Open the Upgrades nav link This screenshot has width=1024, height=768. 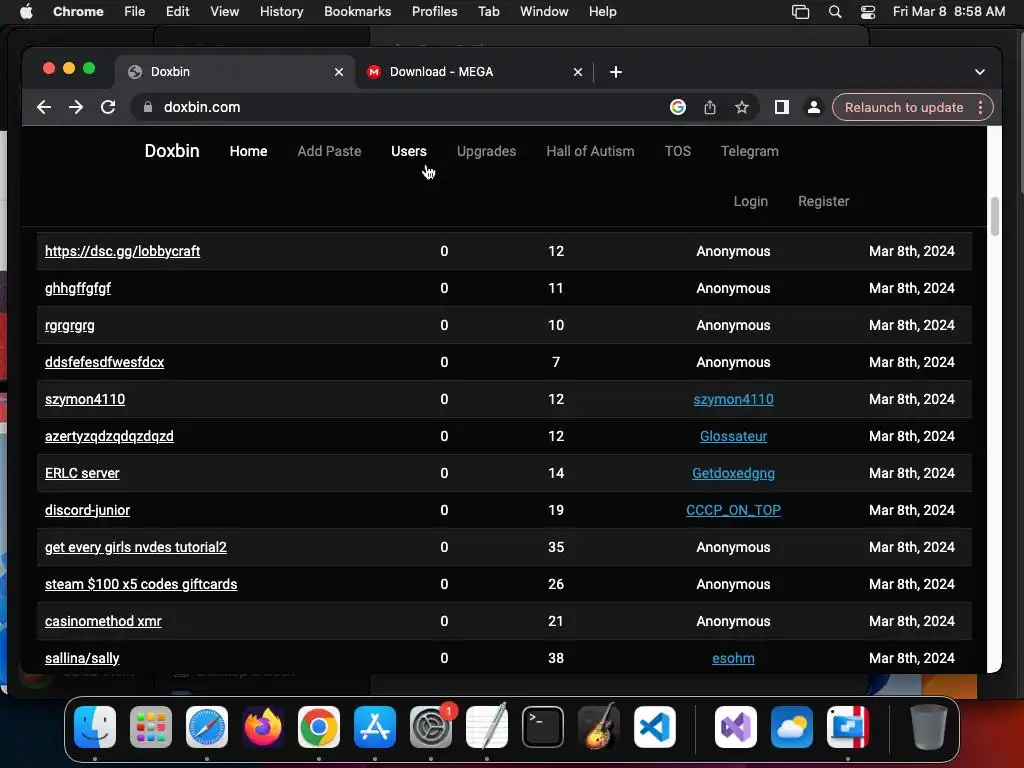coord(487,151)
